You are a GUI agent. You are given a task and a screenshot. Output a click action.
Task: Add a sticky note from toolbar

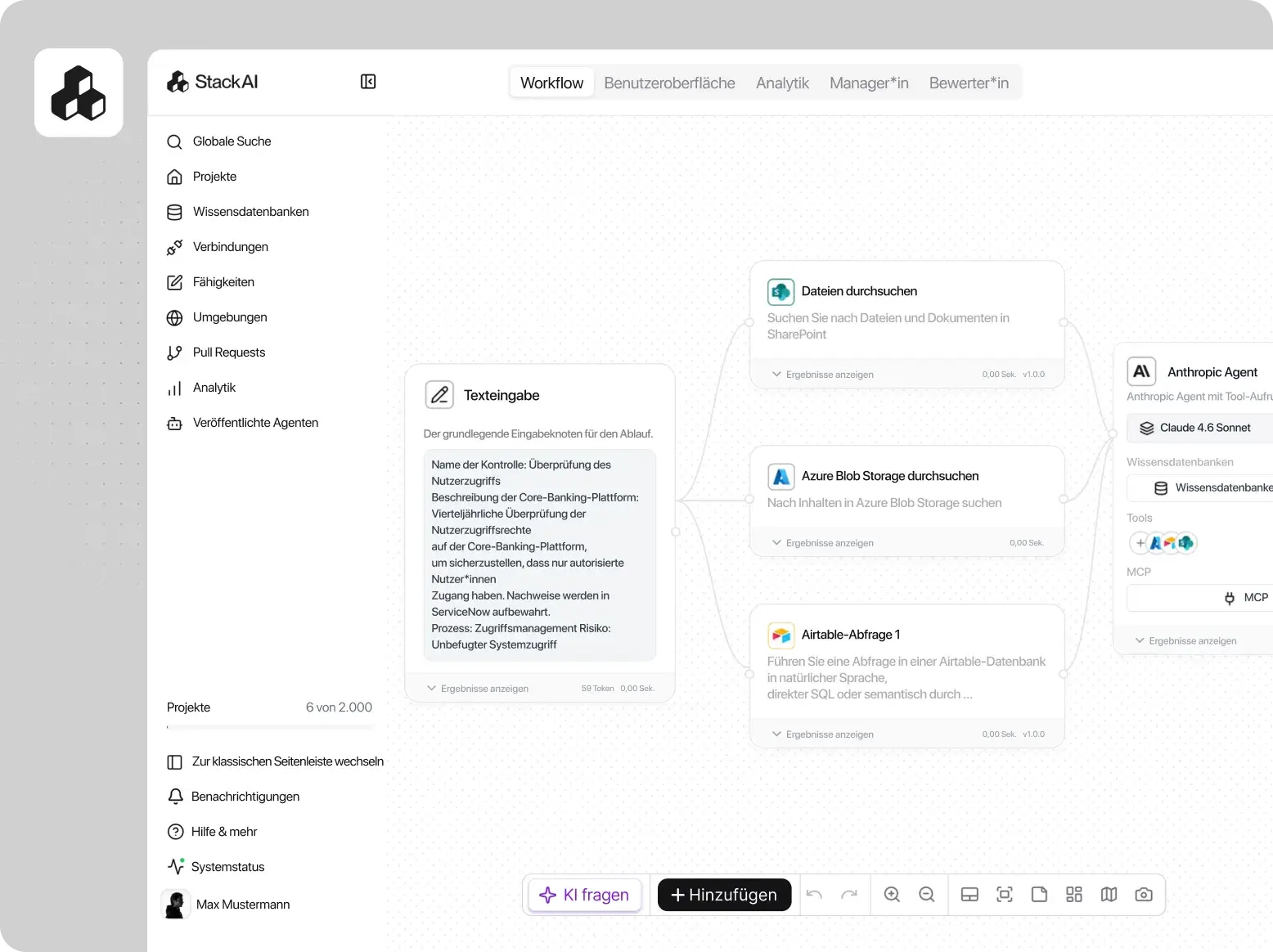[1039, 896]
